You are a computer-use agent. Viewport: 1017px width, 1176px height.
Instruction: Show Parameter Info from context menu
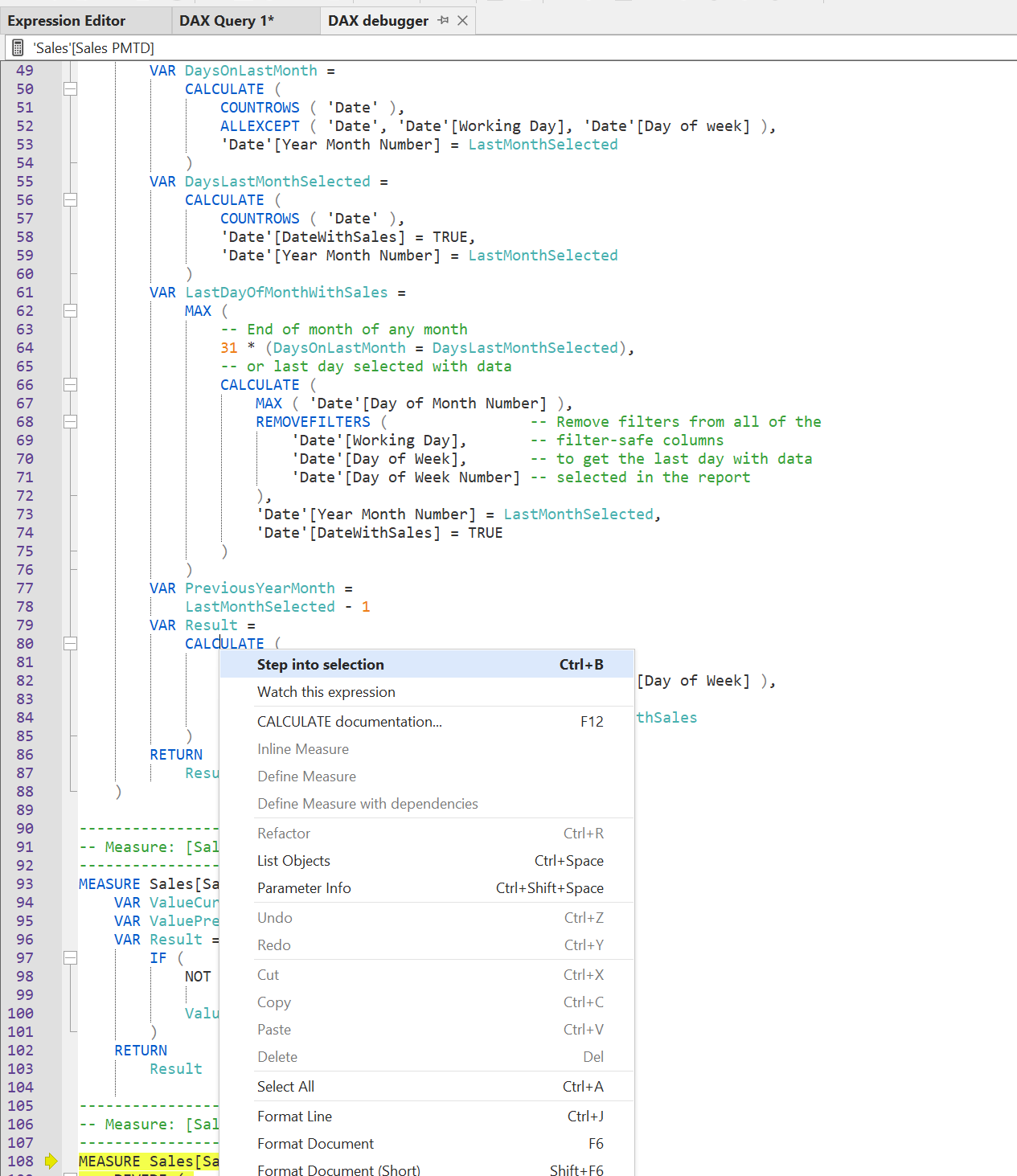coord(304,888)
